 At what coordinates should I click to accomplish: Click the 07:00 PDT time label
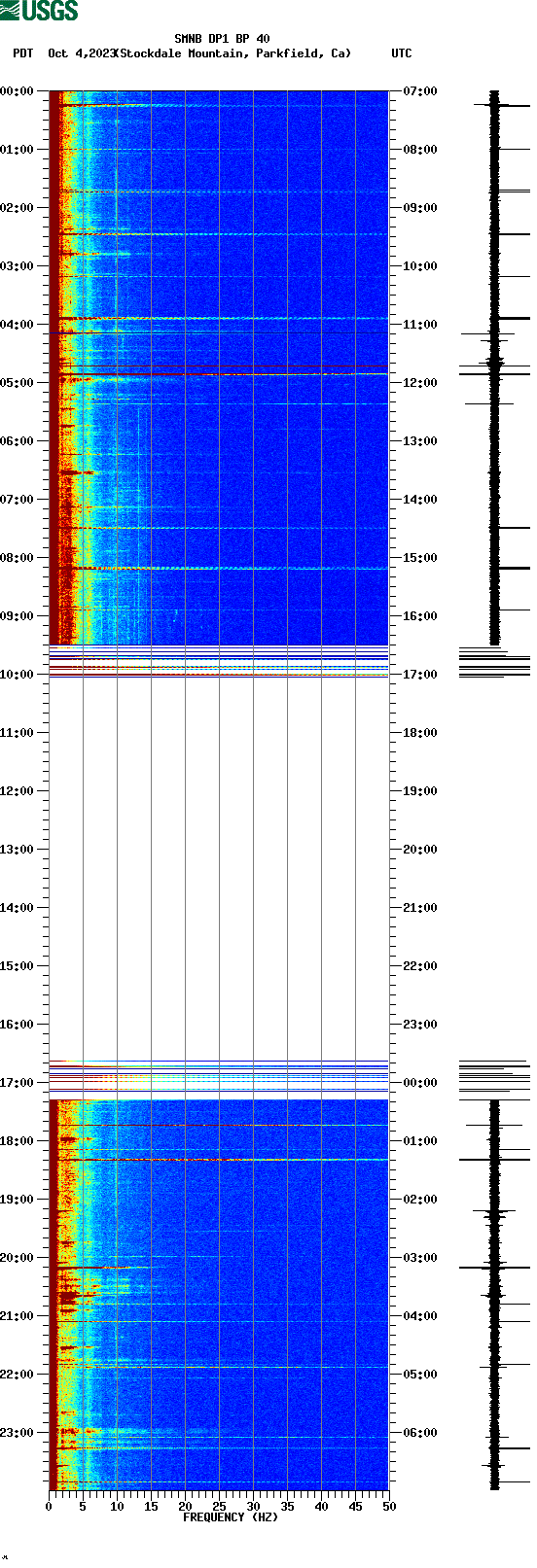tap(17, 500)
